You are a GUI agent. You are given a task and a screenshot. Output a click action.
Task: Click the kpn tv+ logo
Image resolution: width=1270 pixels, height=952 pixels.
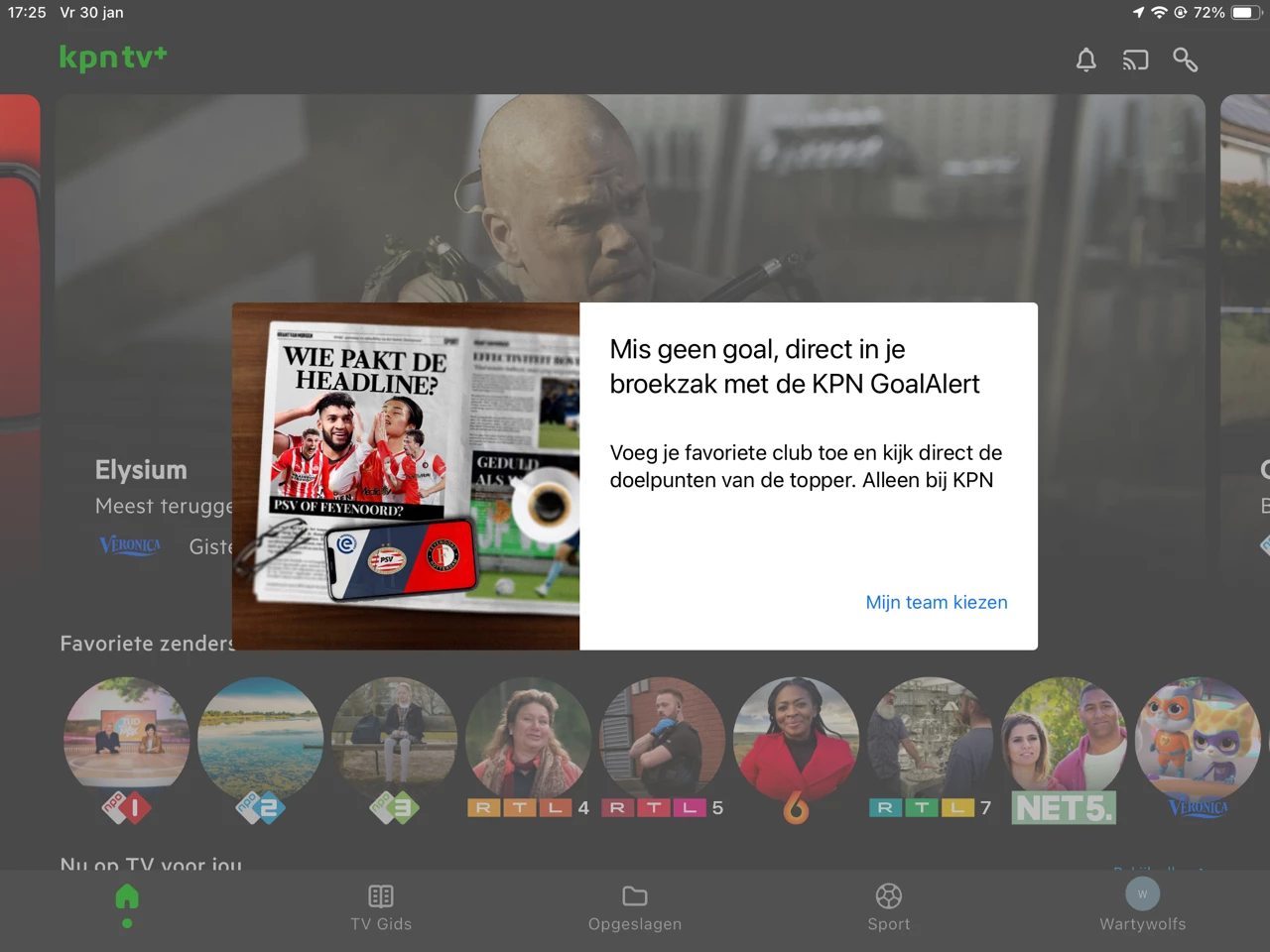(113, 58)
